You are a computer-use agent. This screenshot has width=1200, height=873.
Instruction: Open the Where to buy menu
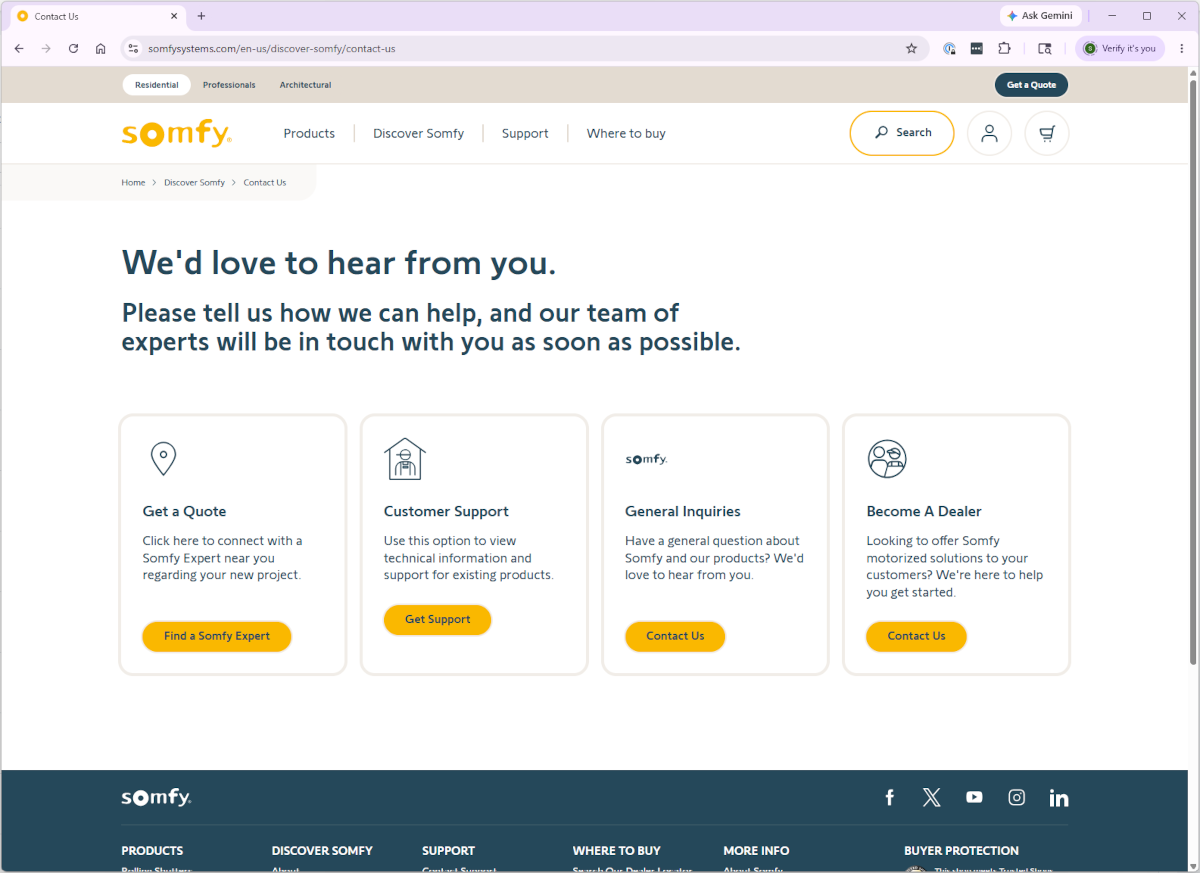tap(626, 133)
